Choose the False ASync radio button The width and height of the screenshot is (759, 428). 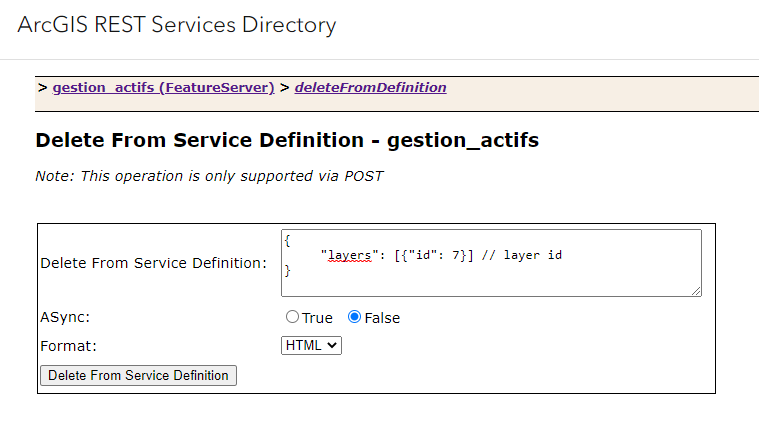click(354, 318)
